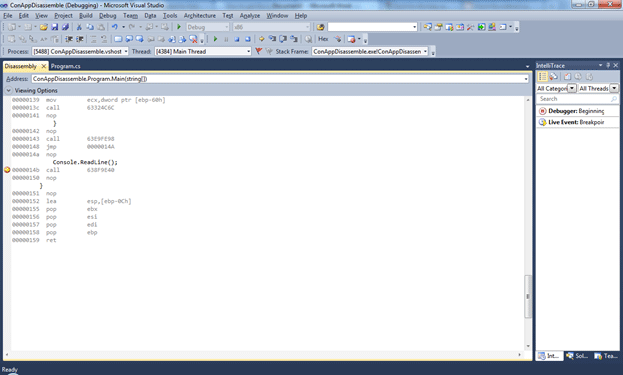The image size is (623, 375).
Task: Undo the last action
Action: click(114, 27)
